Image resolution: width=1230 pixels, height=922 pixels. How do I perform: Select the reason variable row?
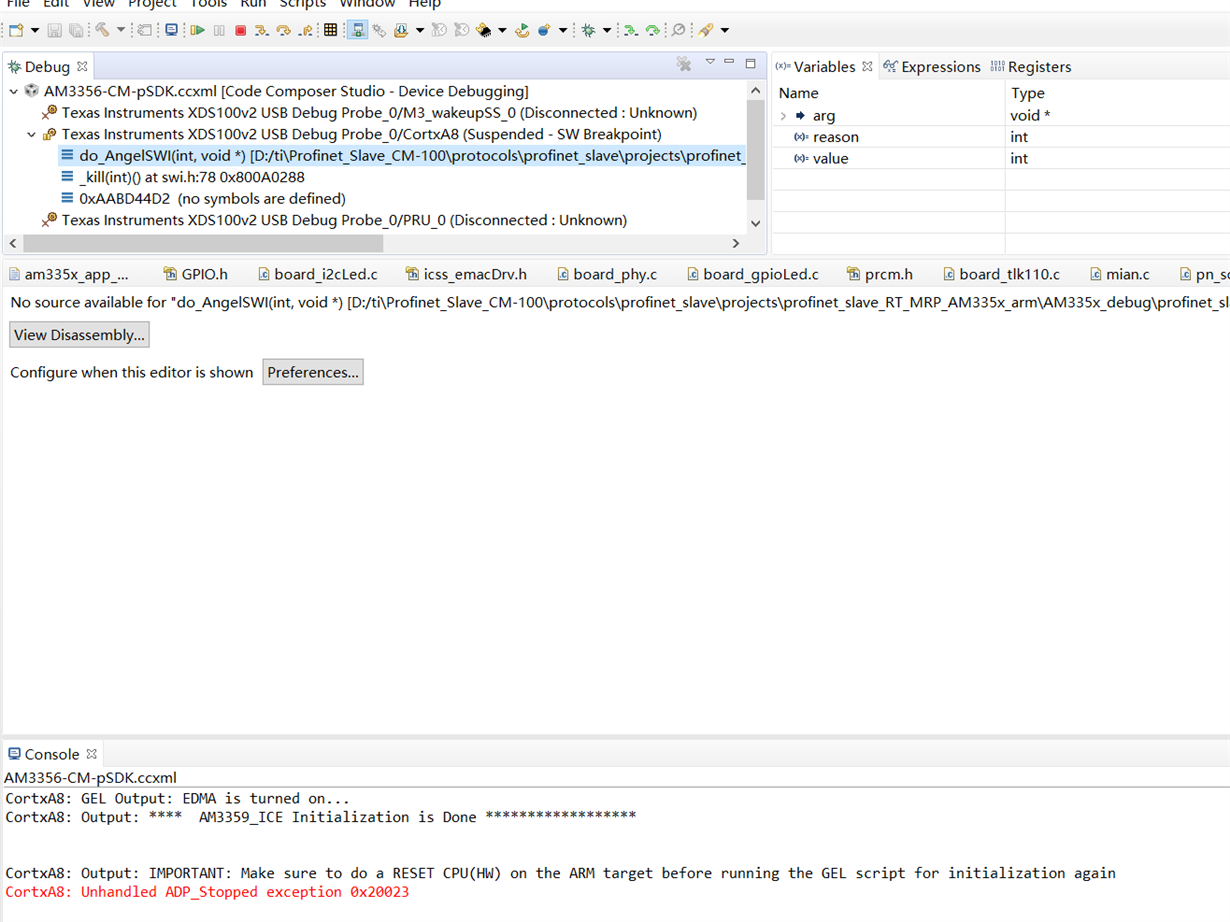[1000, 137]
